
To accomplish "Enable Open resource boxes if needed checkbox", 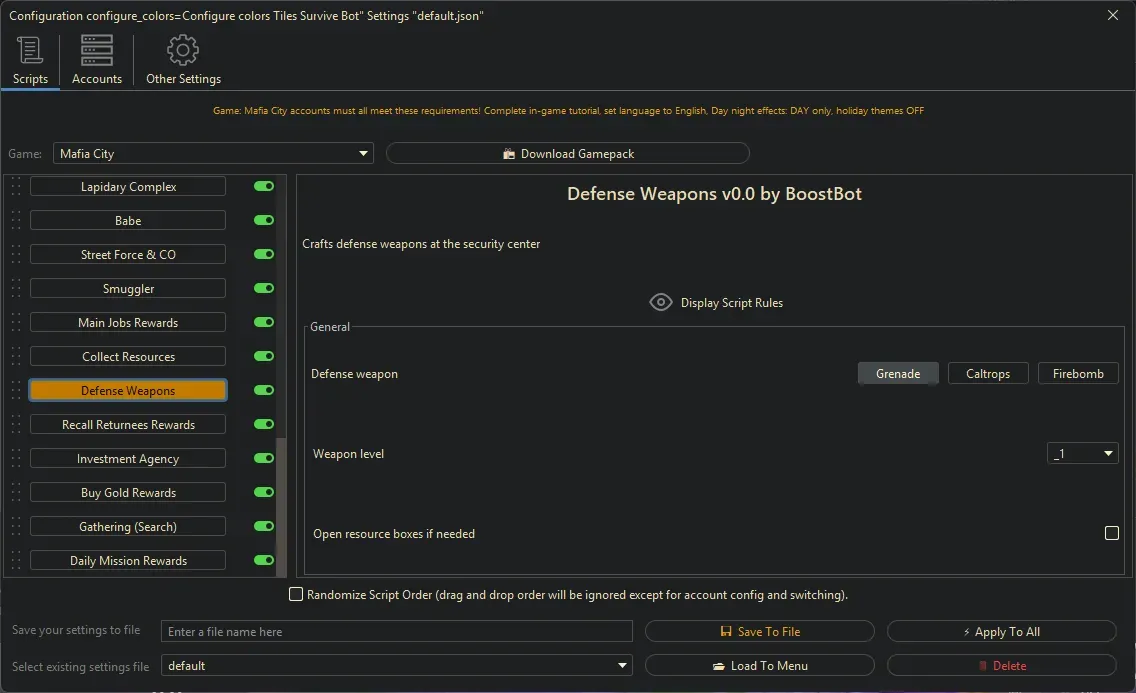I will (x=1111, y=533).
